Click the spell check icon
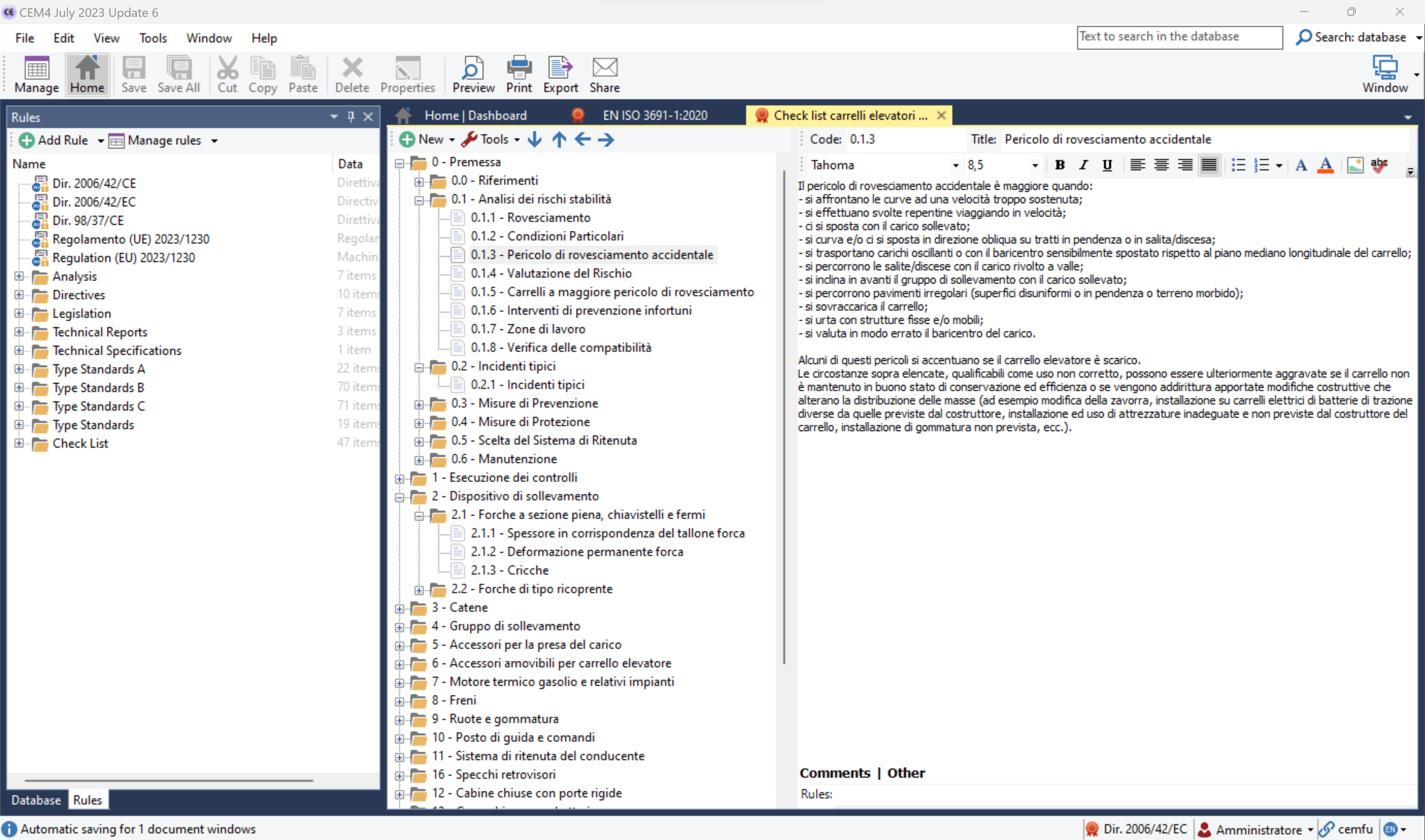Viewport: 1425px width, 840px height. [1378, 165]
